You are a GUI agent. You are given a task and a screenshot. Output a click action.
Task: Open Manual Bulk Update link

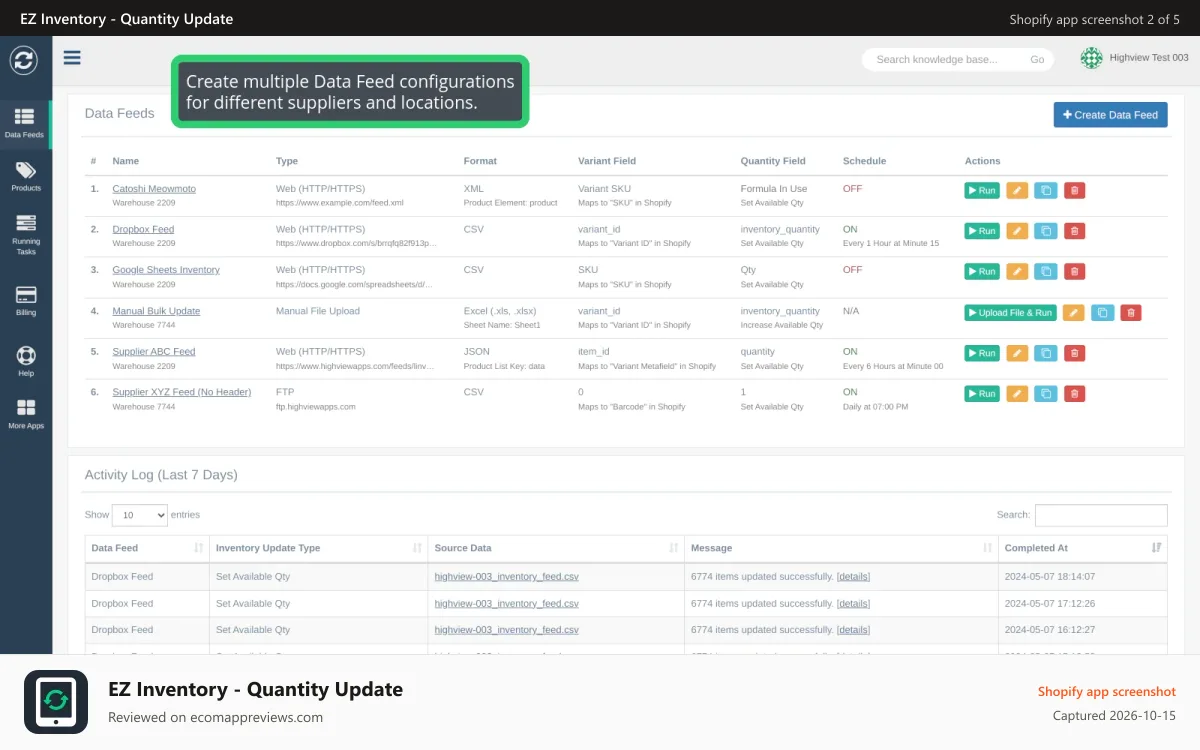(156, 311)
